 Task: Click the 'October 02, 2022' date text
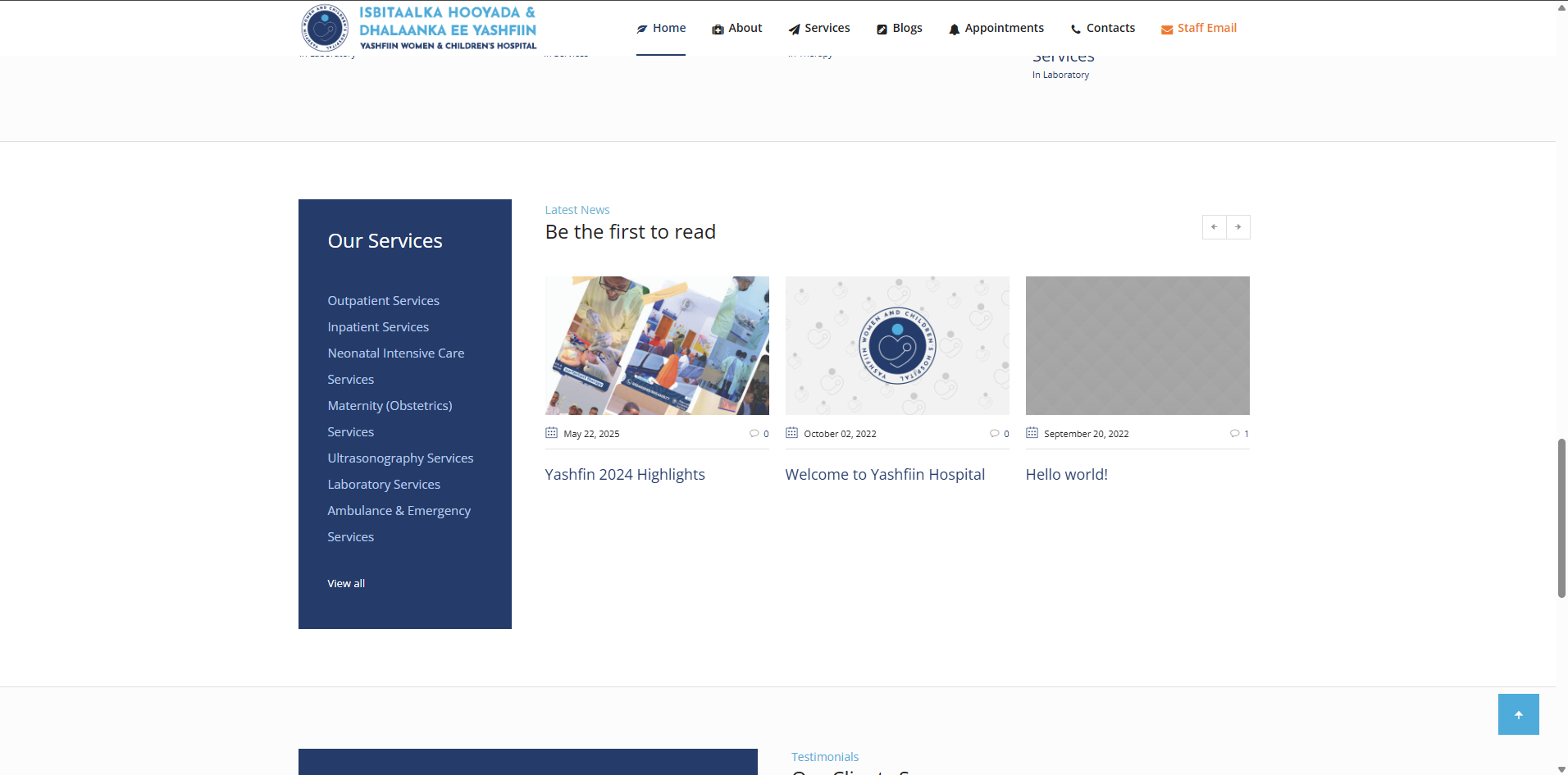pyautogui.click(x=840, y=434)
